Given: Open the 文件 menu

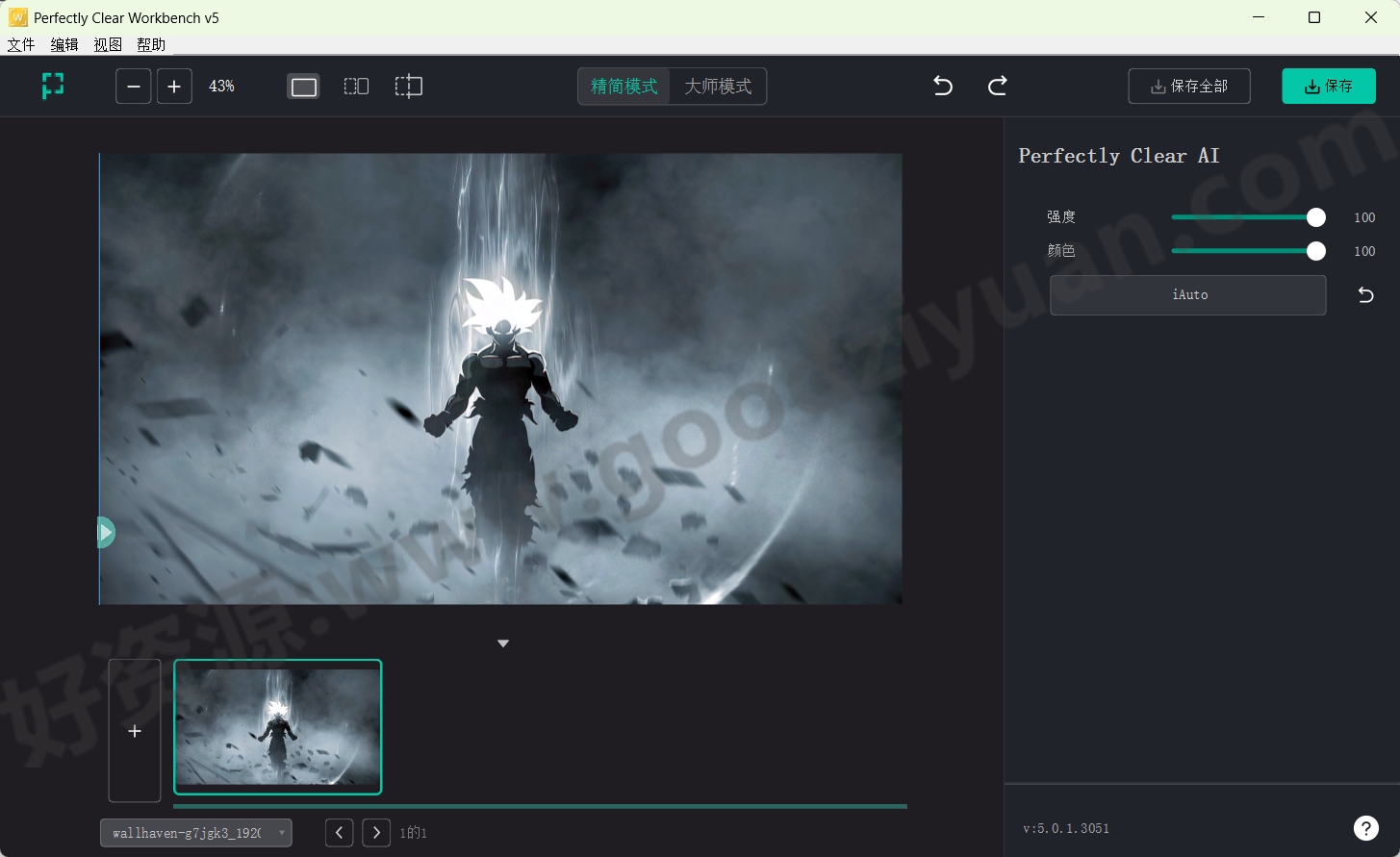Looking at the screenshot, I should (x=21, y=44).
